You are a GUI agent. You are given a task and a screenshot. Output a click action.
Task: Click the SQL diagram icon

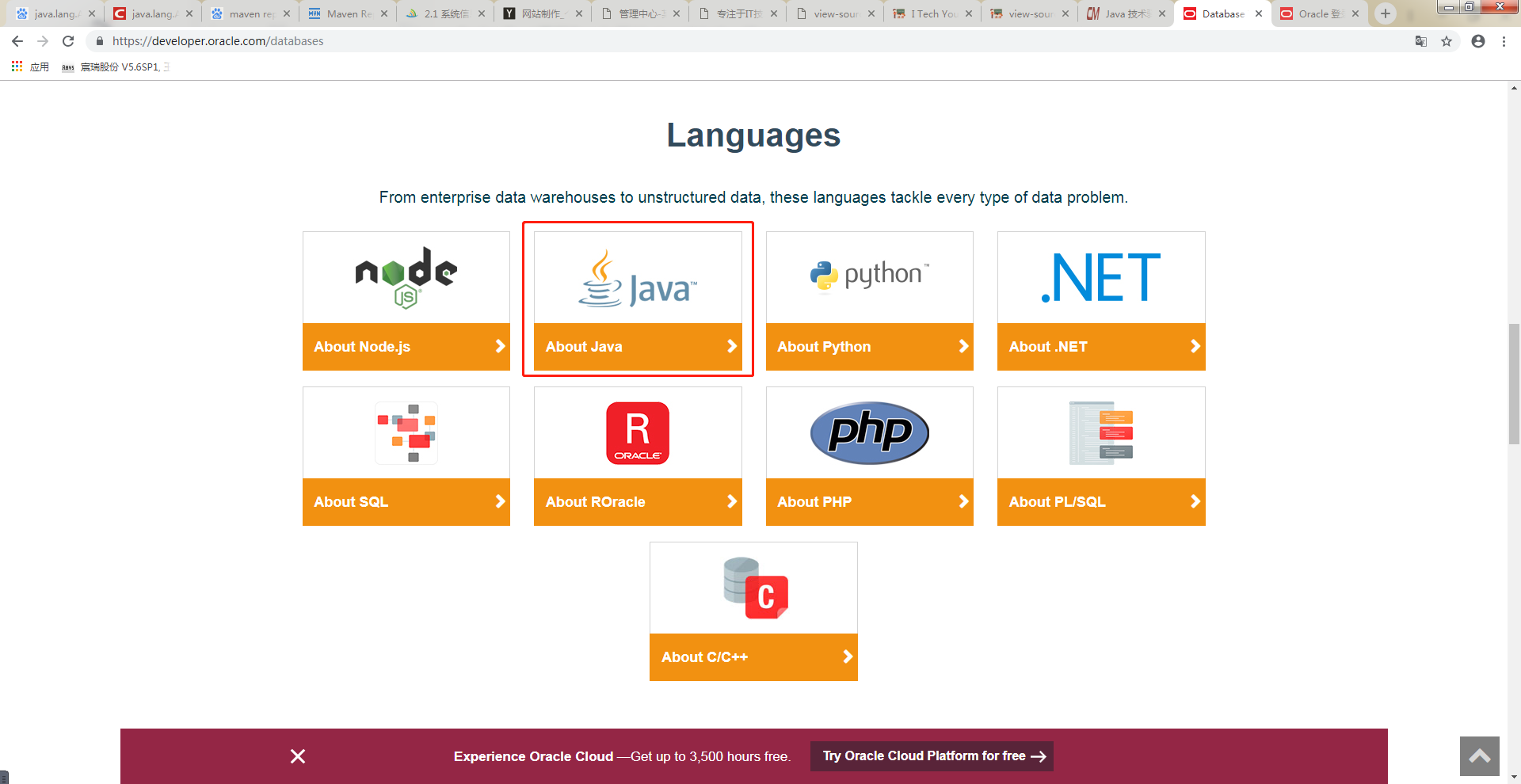coord(406,432)
